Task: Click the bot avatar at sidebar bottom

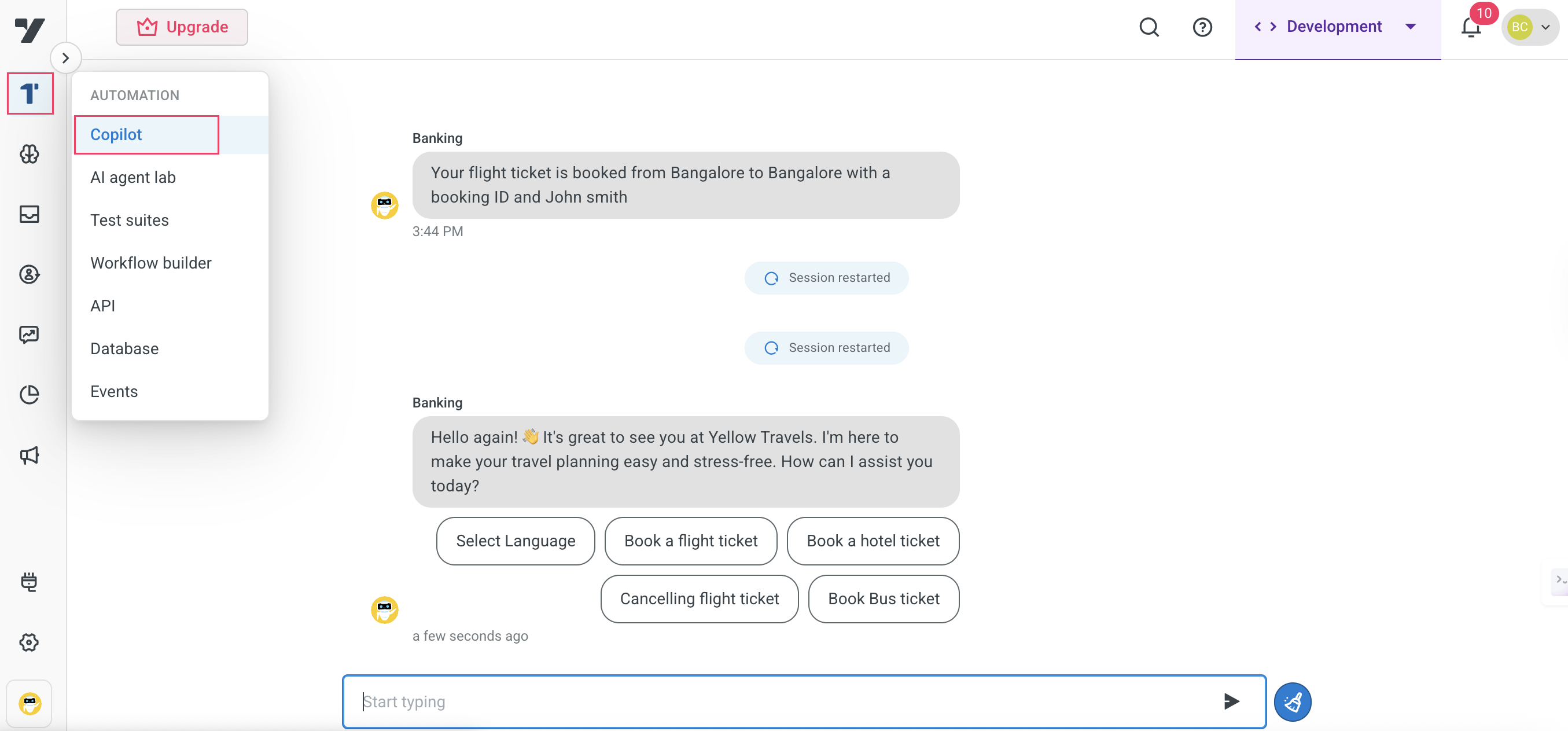Action: click(29, 704)
